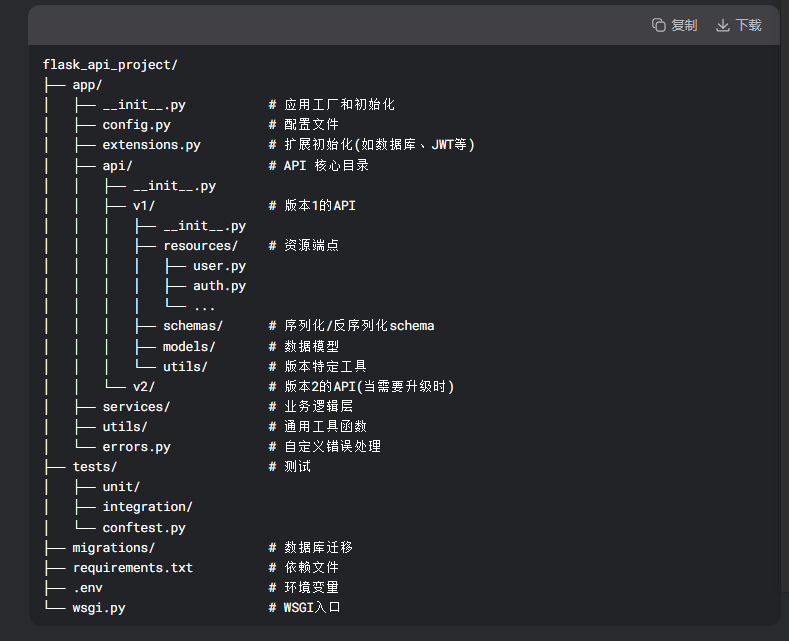Click errors.py file name

pos(136,447)
